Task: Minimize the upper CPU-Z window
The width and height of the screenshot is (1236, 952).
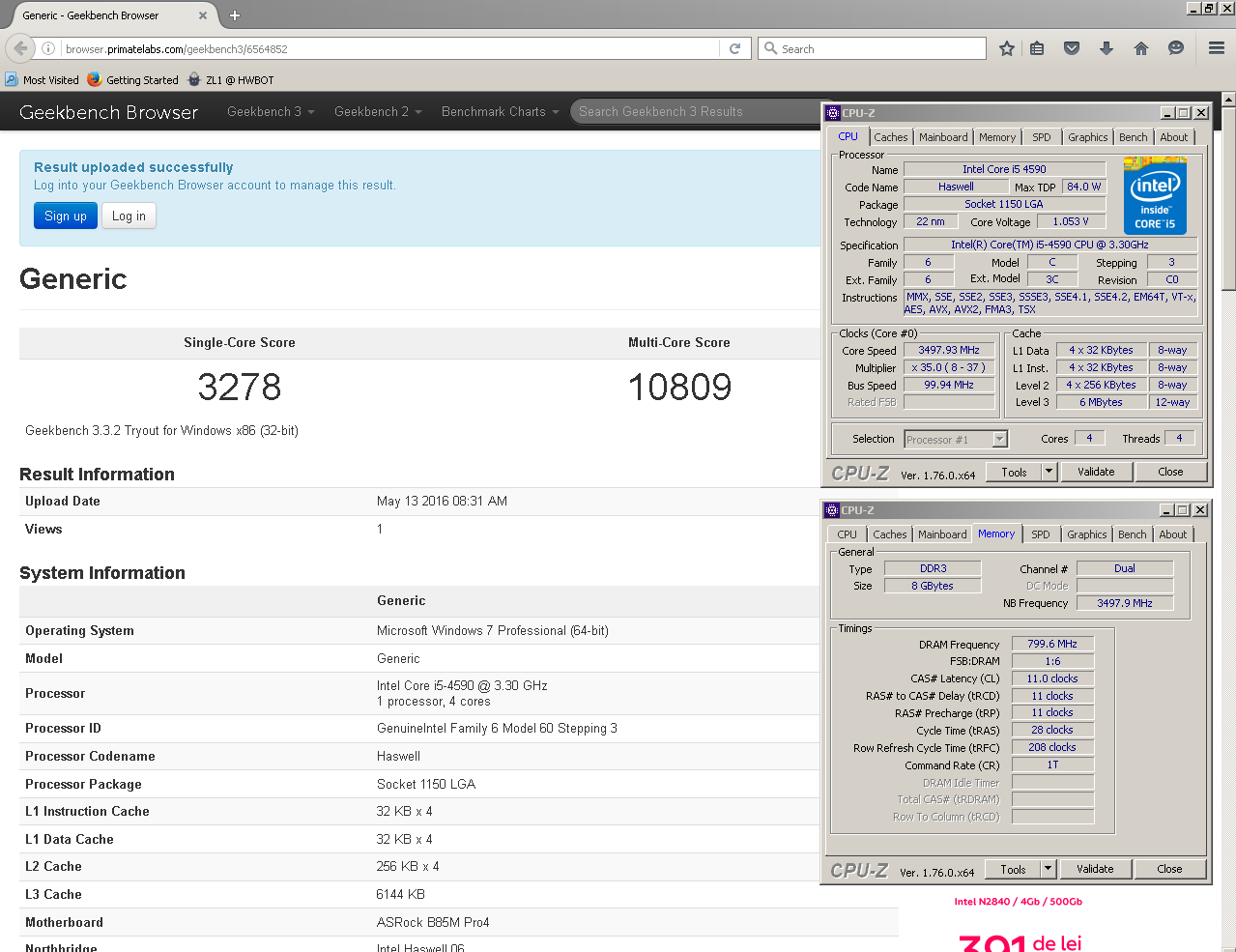Action: click(1167, 113)
